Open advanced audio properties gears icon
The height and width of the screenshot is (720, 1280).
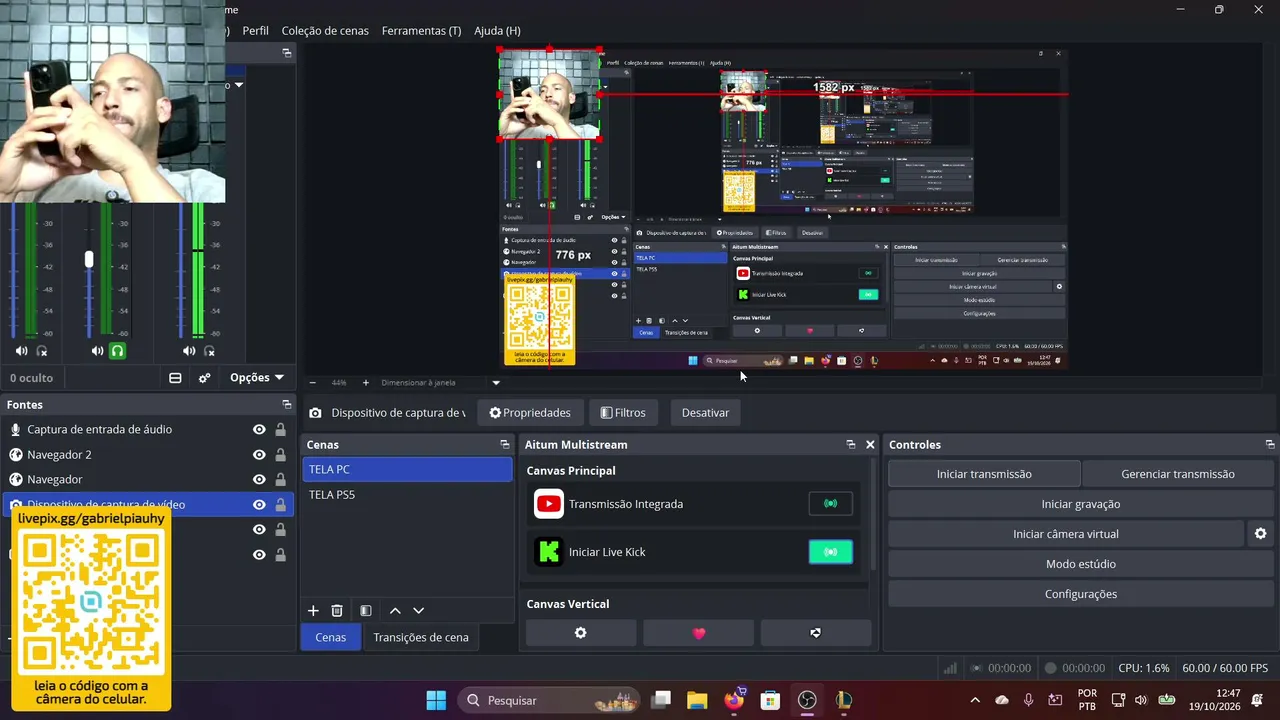tap(204, 378)
